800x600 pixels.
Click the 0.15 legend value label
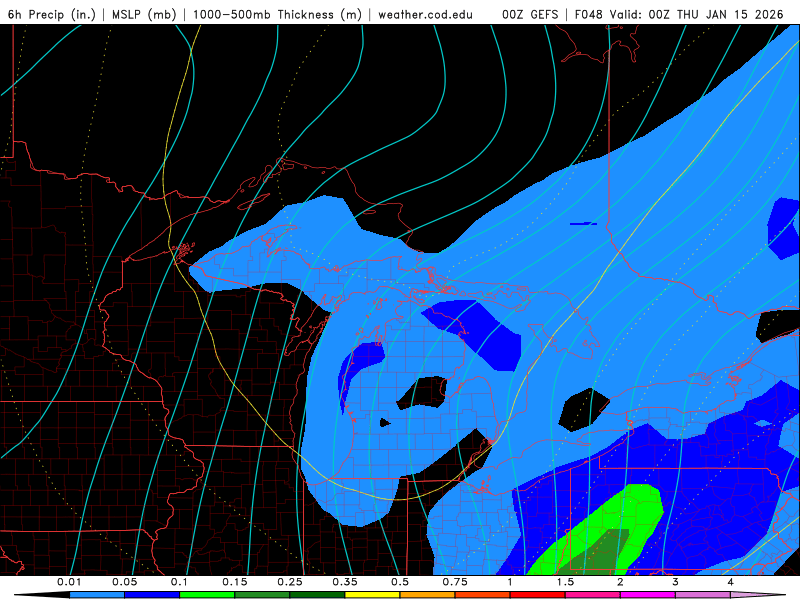[x=235, y=582]
